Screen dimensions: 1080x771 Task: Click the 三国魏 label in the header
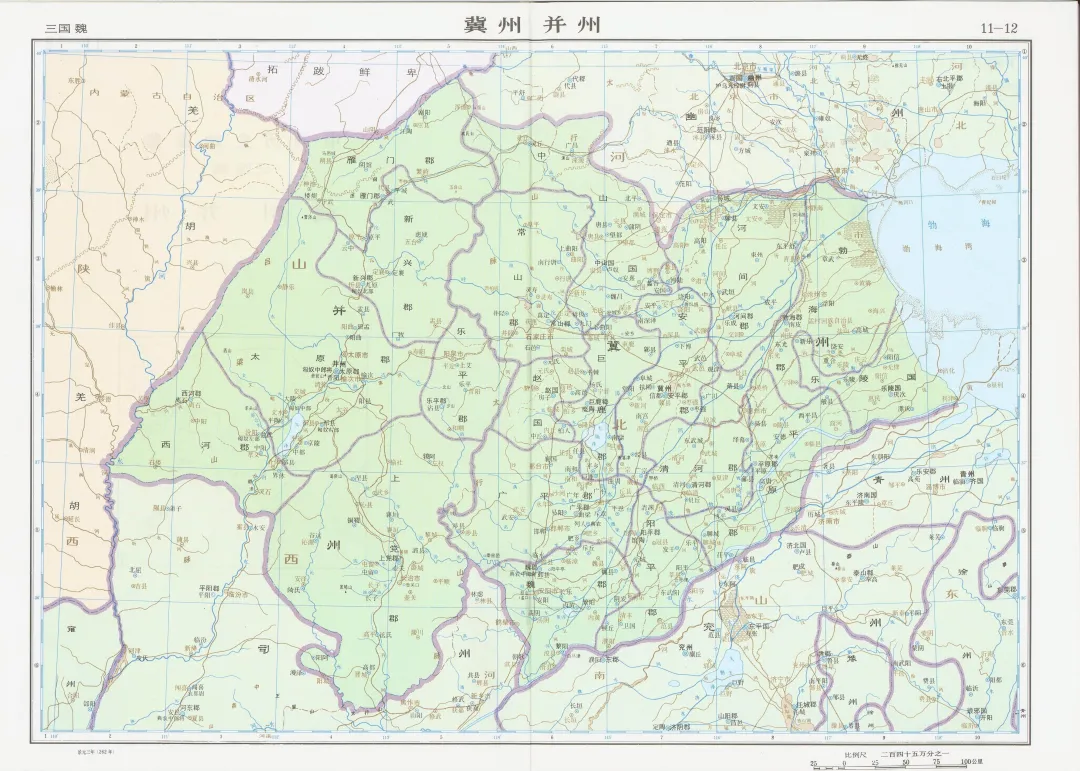pos(66,28)
